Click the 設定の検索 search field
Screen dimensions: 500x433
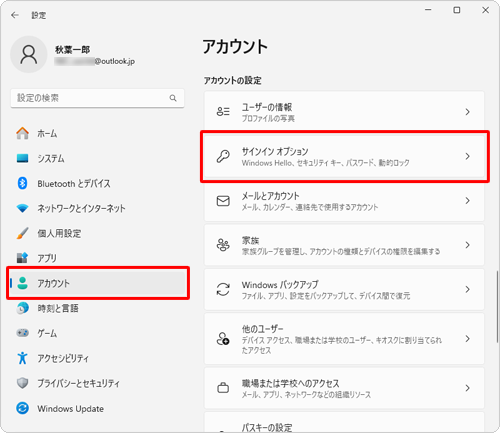click(x=97, y=98)
